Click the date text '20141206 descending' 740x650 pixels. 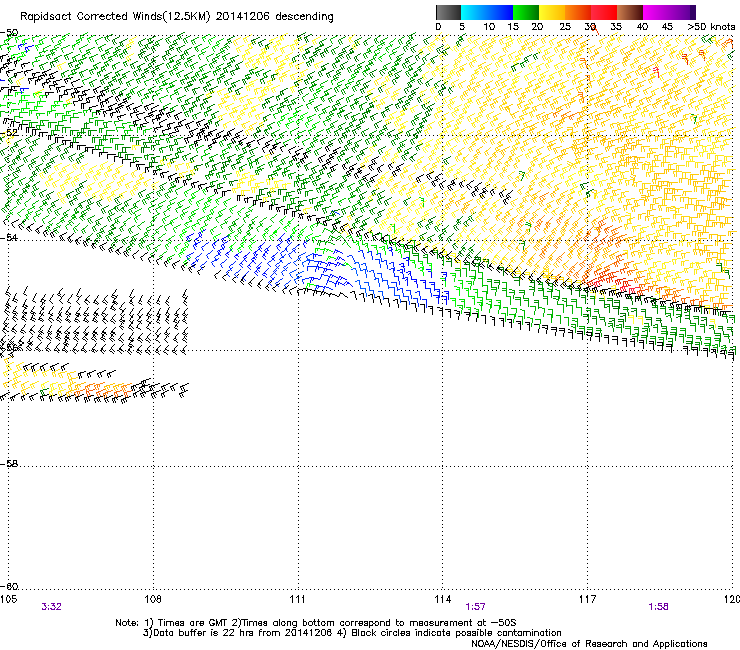pyautogui.click(x=275, y=17)
